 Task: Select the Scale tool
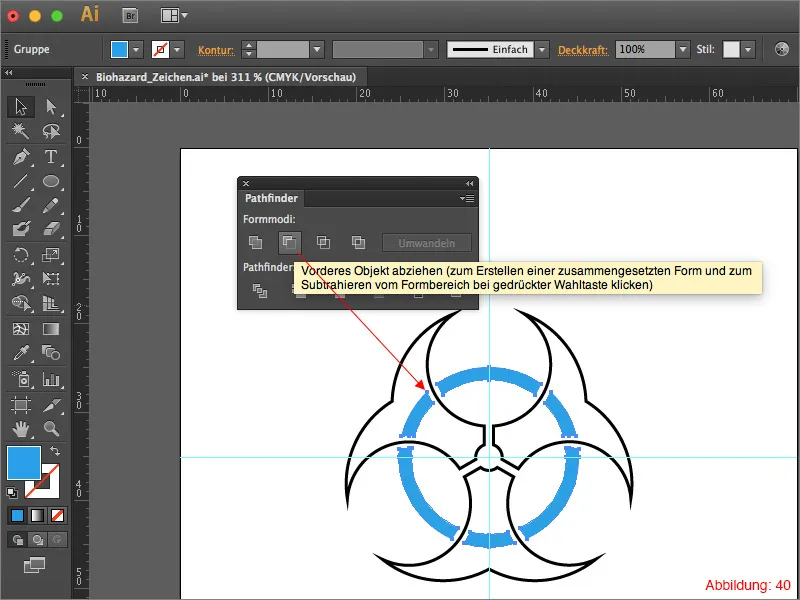51,255
